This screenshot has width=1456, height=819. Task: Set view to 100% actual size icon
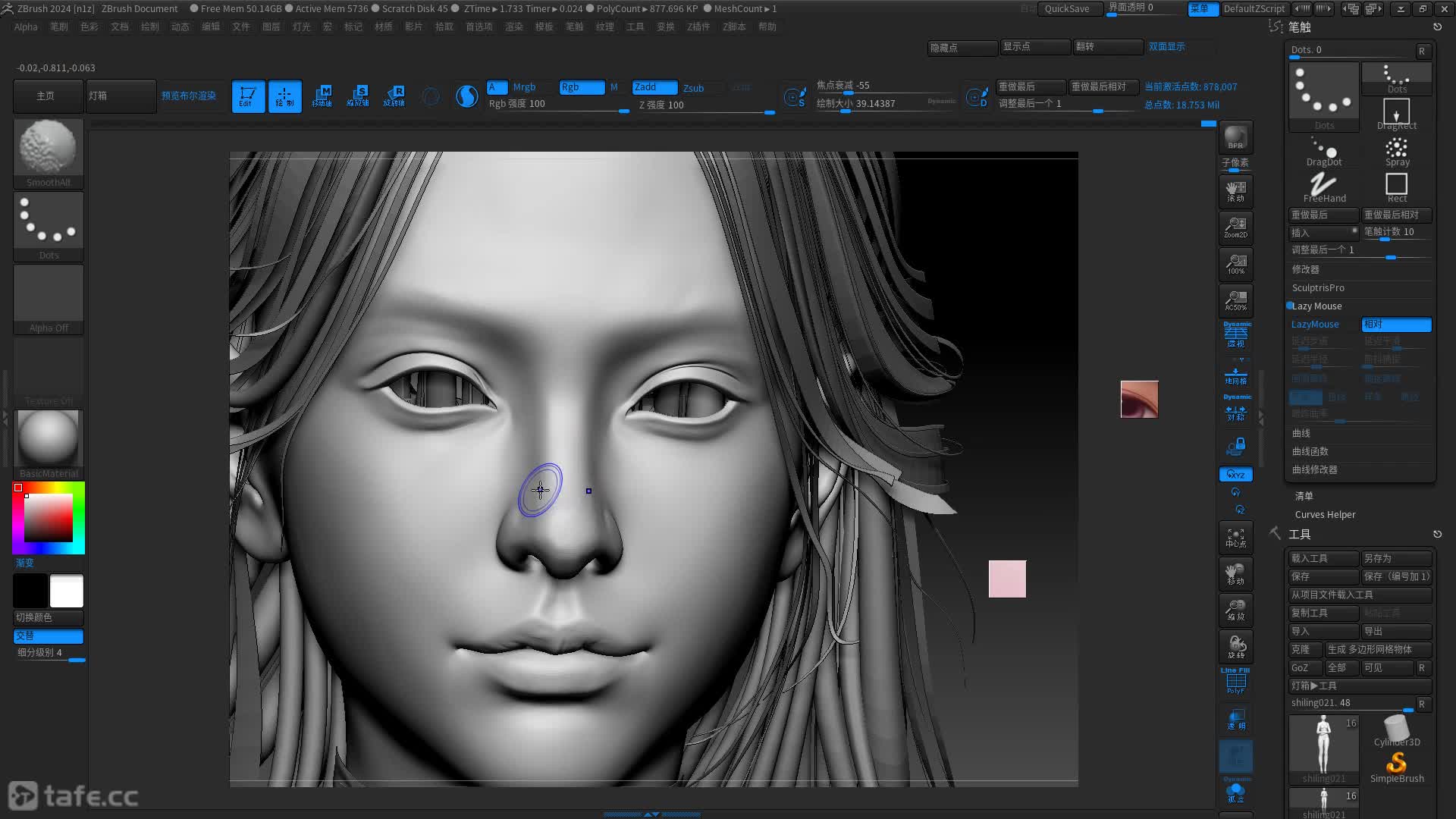(1235, 264)
